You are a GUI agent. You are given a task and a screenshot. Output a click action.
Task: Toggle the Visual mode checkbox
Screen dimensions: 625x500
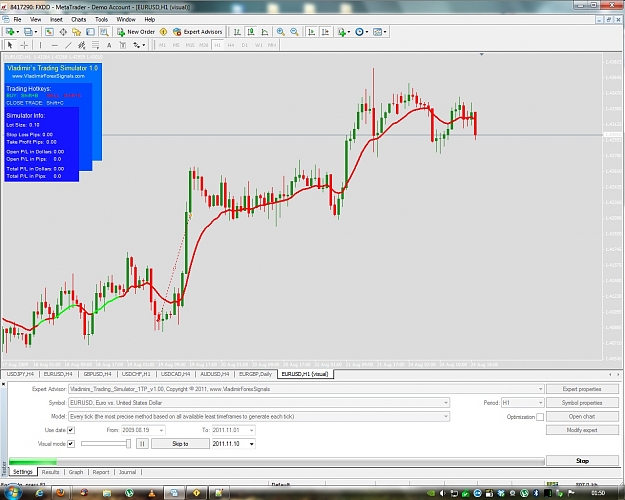[x=71, y=443]
